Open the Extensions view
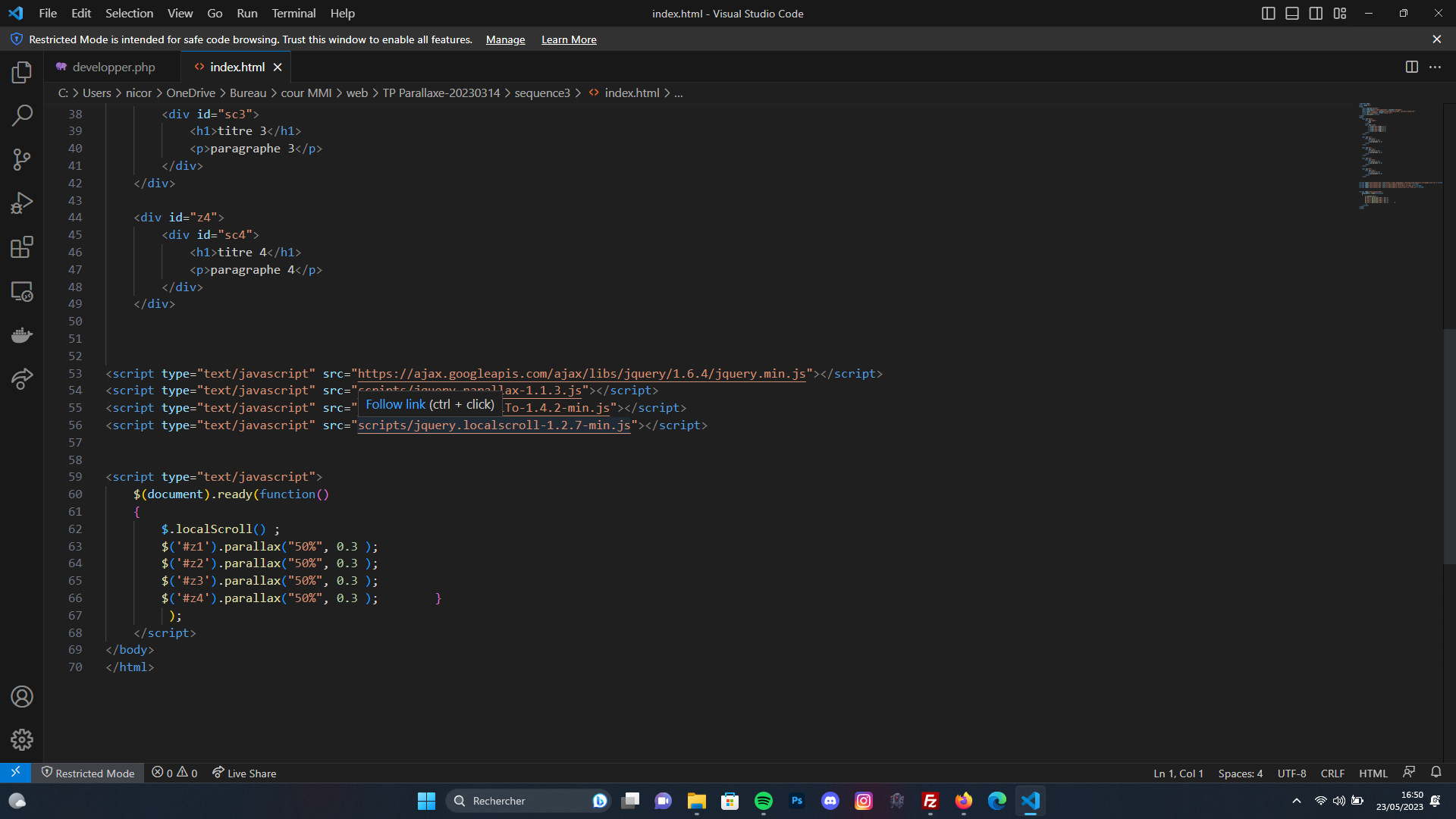Viewport: 1456px width, 819px height. point(22,247)
